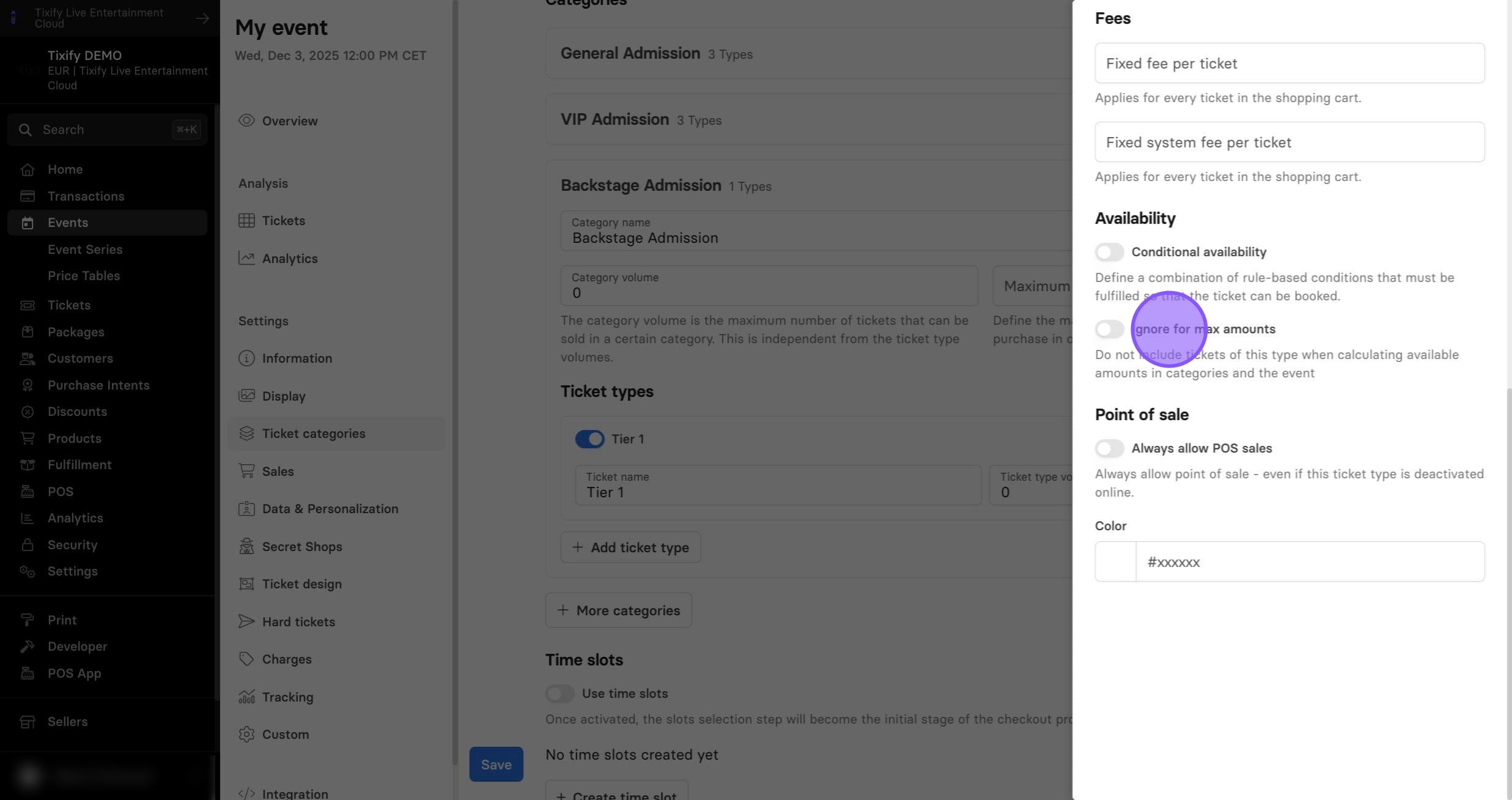Screen dimensions: 1512x800
Task: Click the Home house icon in sidebar
Action: tap(27, 169)
